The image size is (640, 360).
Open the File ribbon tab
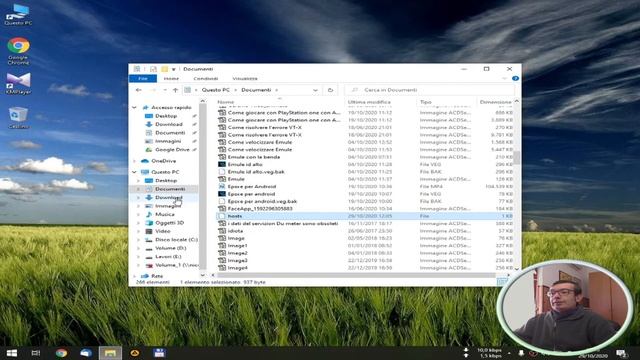pos(143,78)
